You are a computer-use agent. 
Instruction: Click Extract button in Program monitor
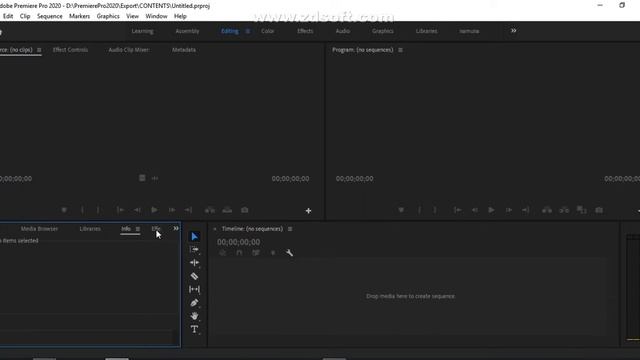[564, 210]
